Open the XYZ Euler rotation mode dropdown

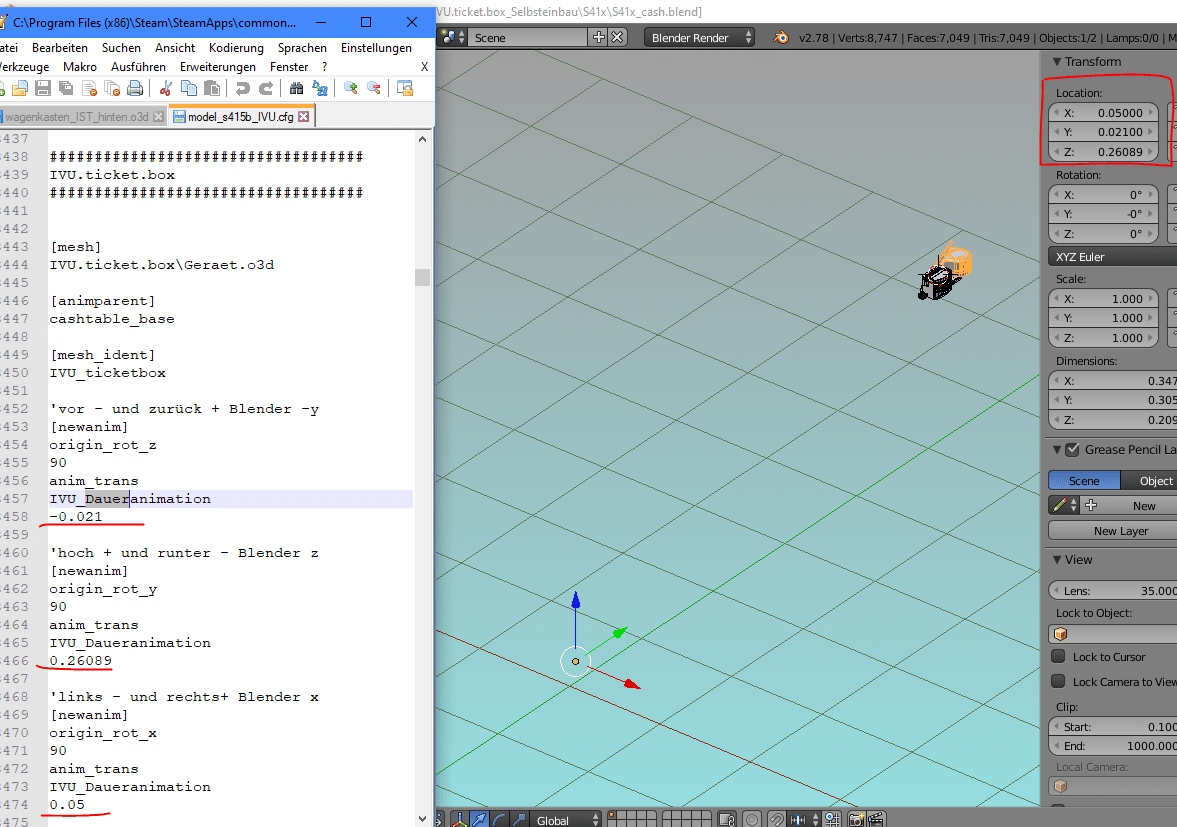click(1110, 257)
